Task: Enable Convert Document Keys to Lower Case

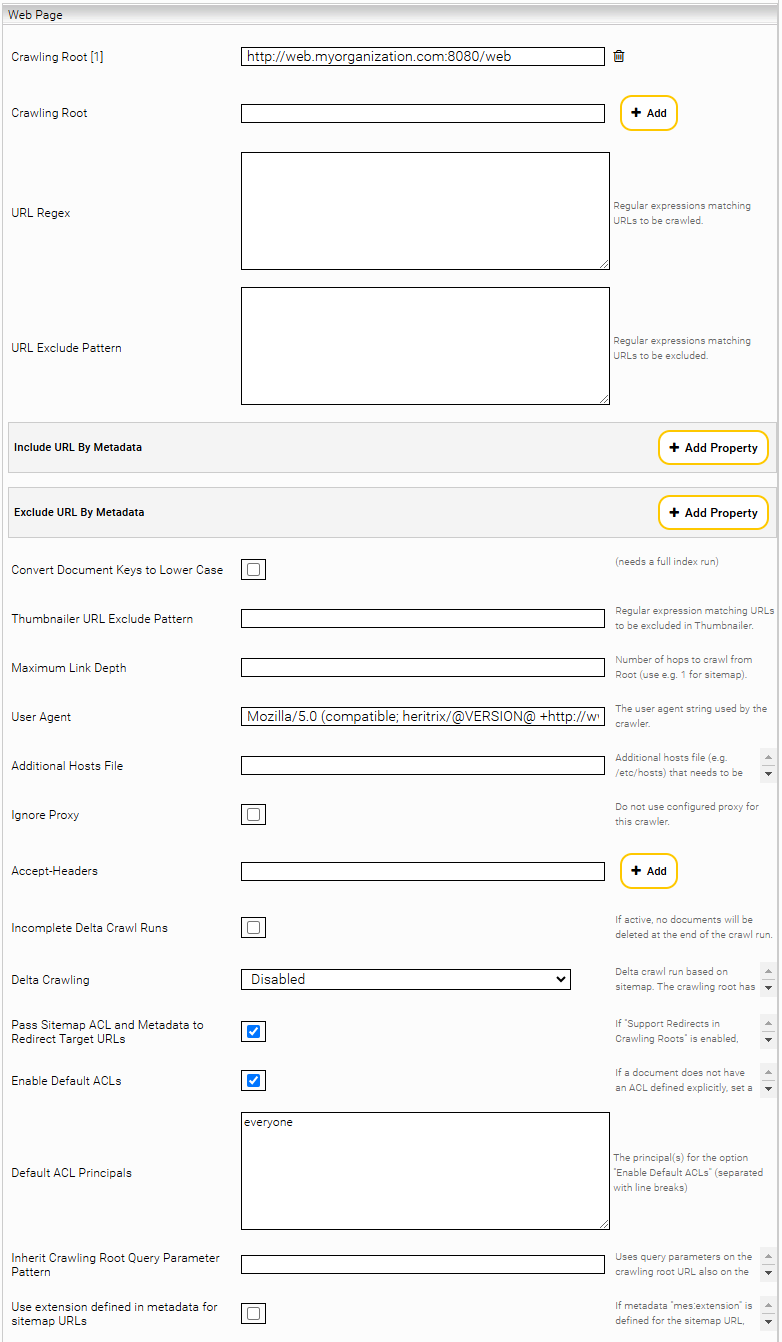Action: pyautogui.click(x=254, y=570)
